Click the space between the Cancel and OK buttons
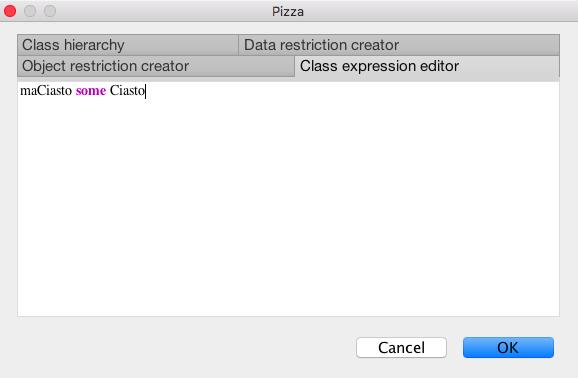578x378 pixels. click(x=455, y=347)
